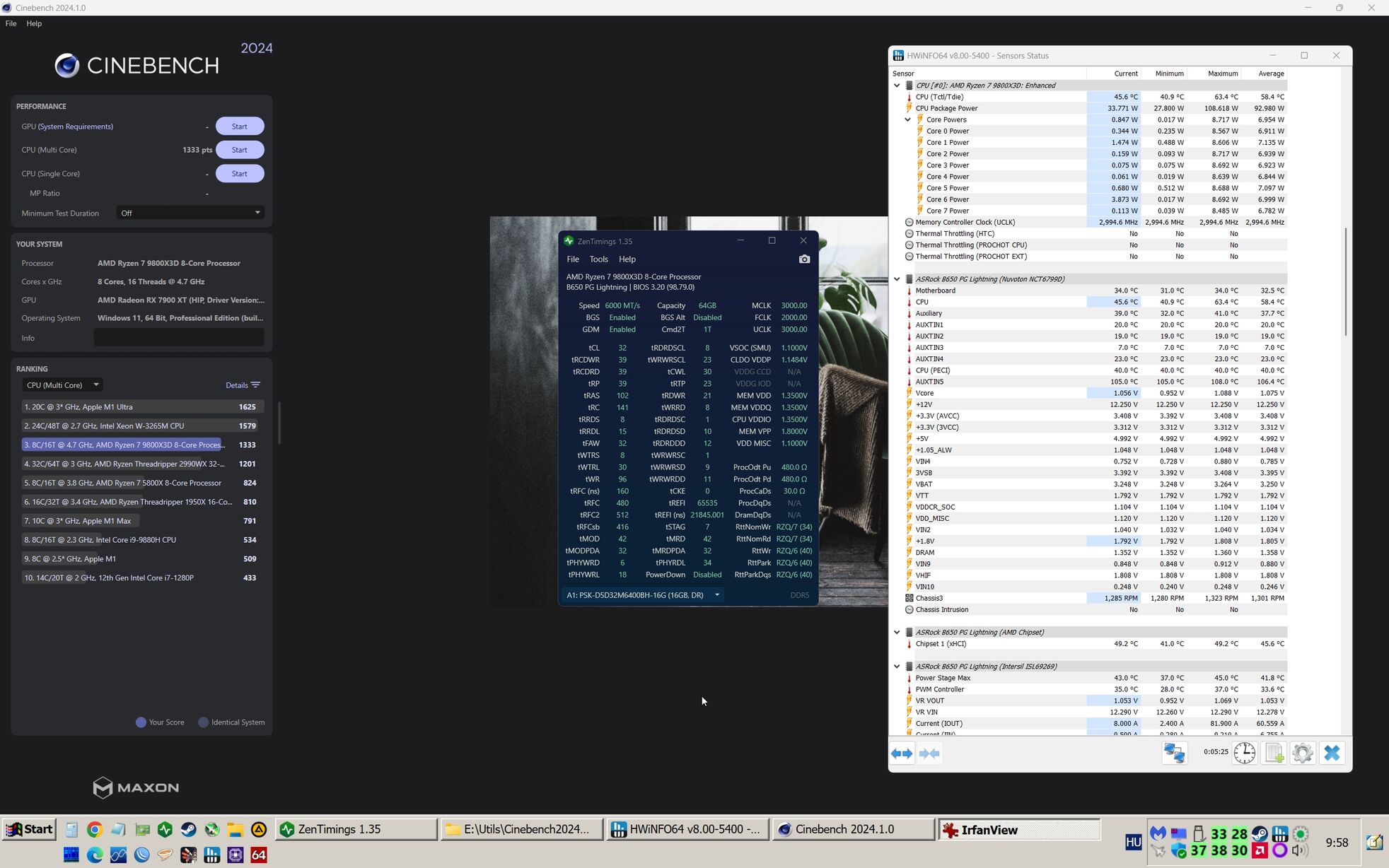Start logging with sheet plus icon
Viewport: 1389px width, 868px height.
1274,753
